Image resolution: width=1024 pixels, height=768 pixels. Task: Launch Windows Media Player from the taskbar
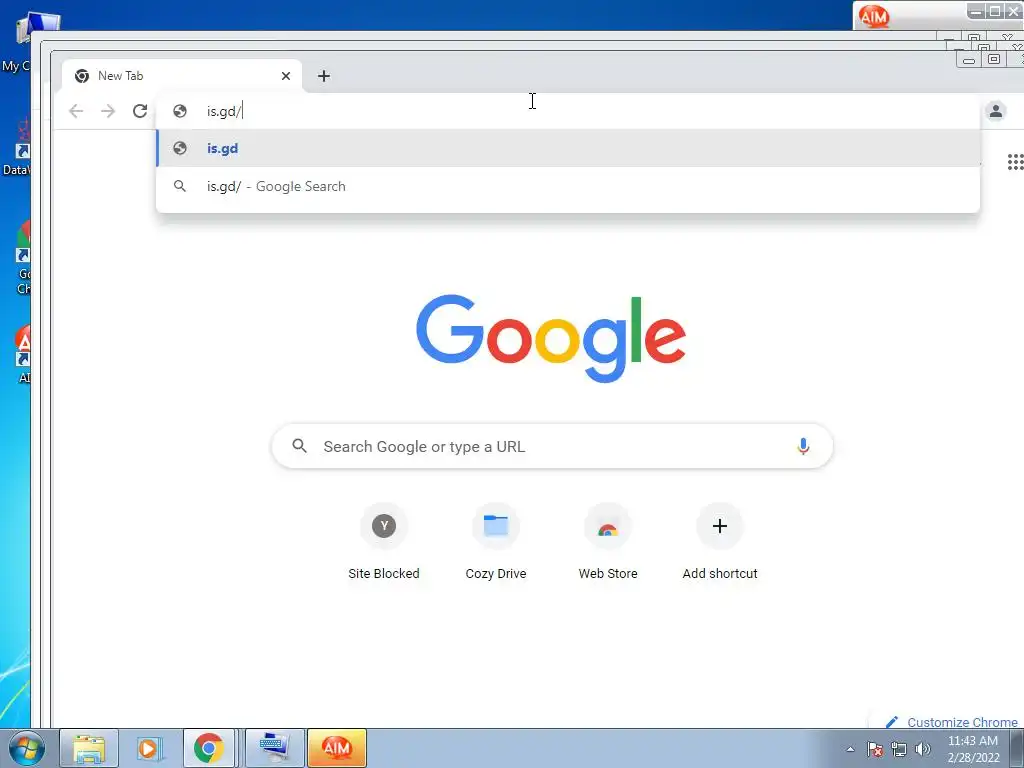(148, 748)
